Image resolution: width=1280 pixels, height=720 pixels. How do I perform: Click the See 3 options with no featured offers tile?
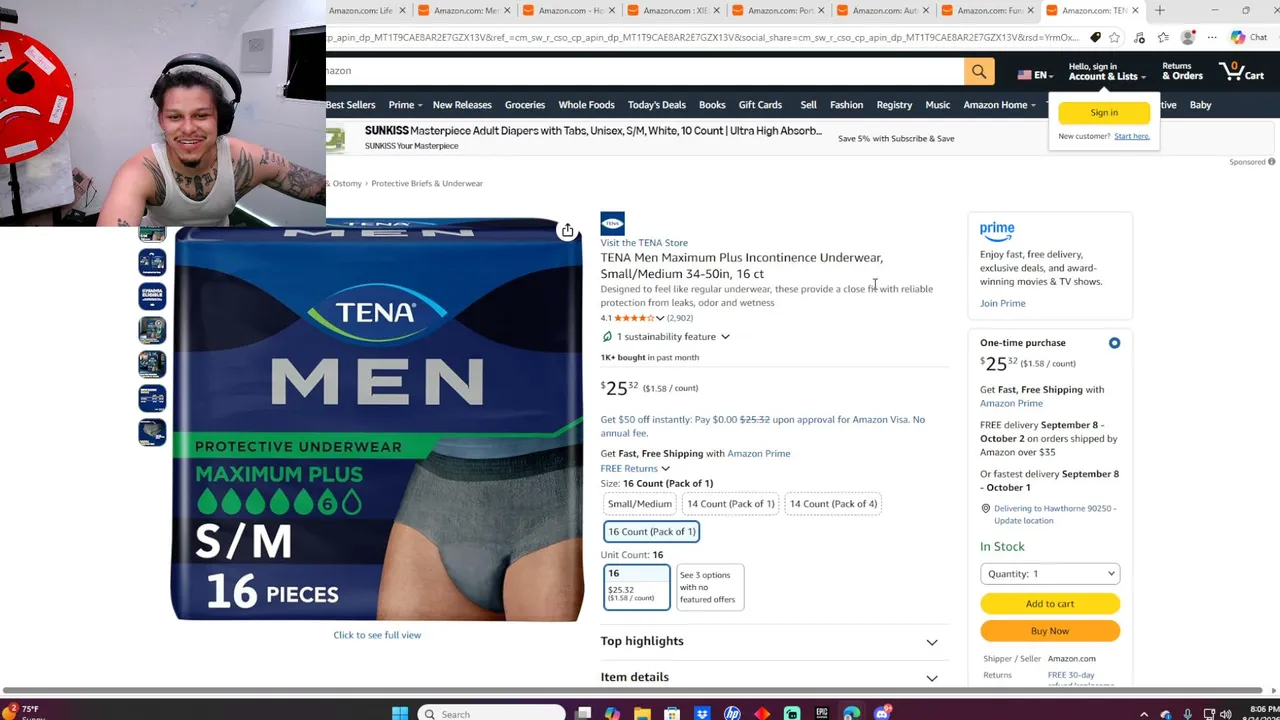point(710,587)
